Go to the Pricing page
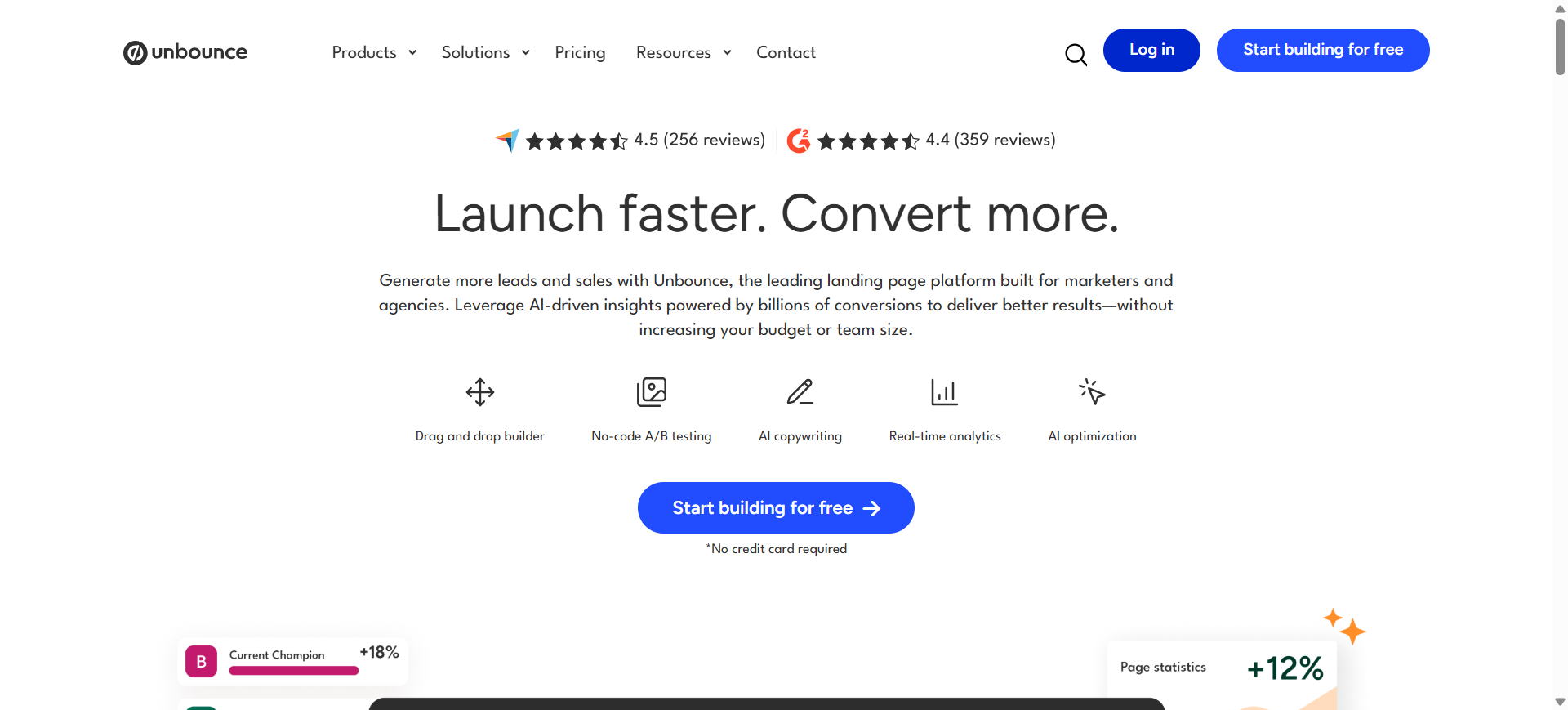Image resolution: width=1568 pixels, height=710 pixels. point(580,52)
